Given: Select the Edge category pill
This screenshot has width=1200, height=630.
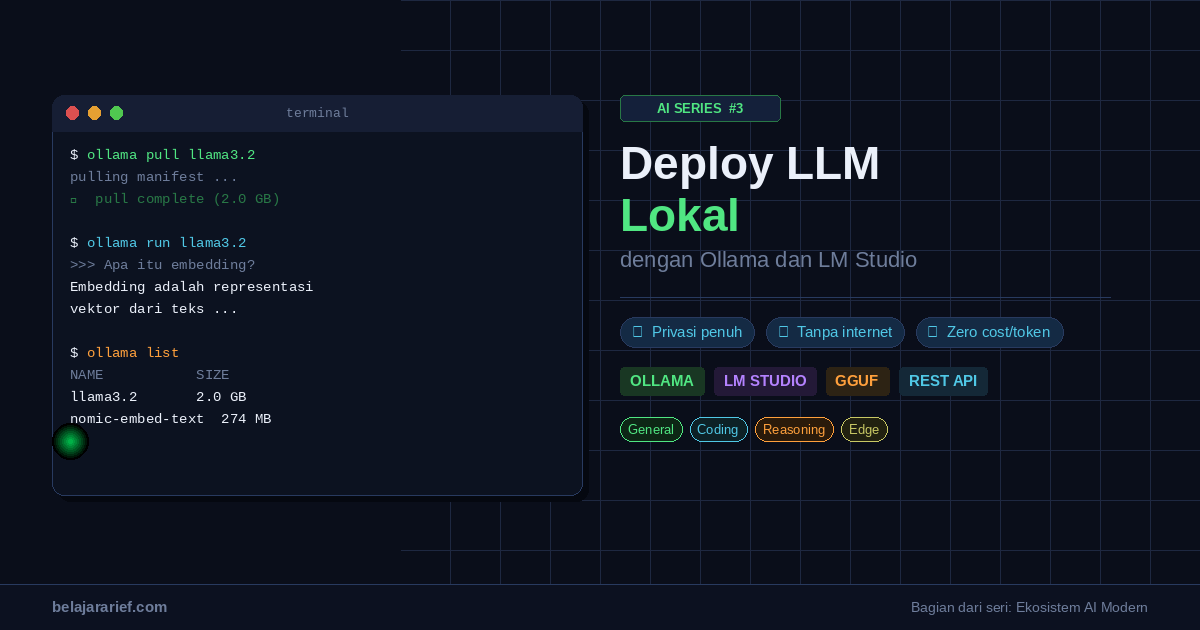Looking at the screenshot, I should point(864,430).
